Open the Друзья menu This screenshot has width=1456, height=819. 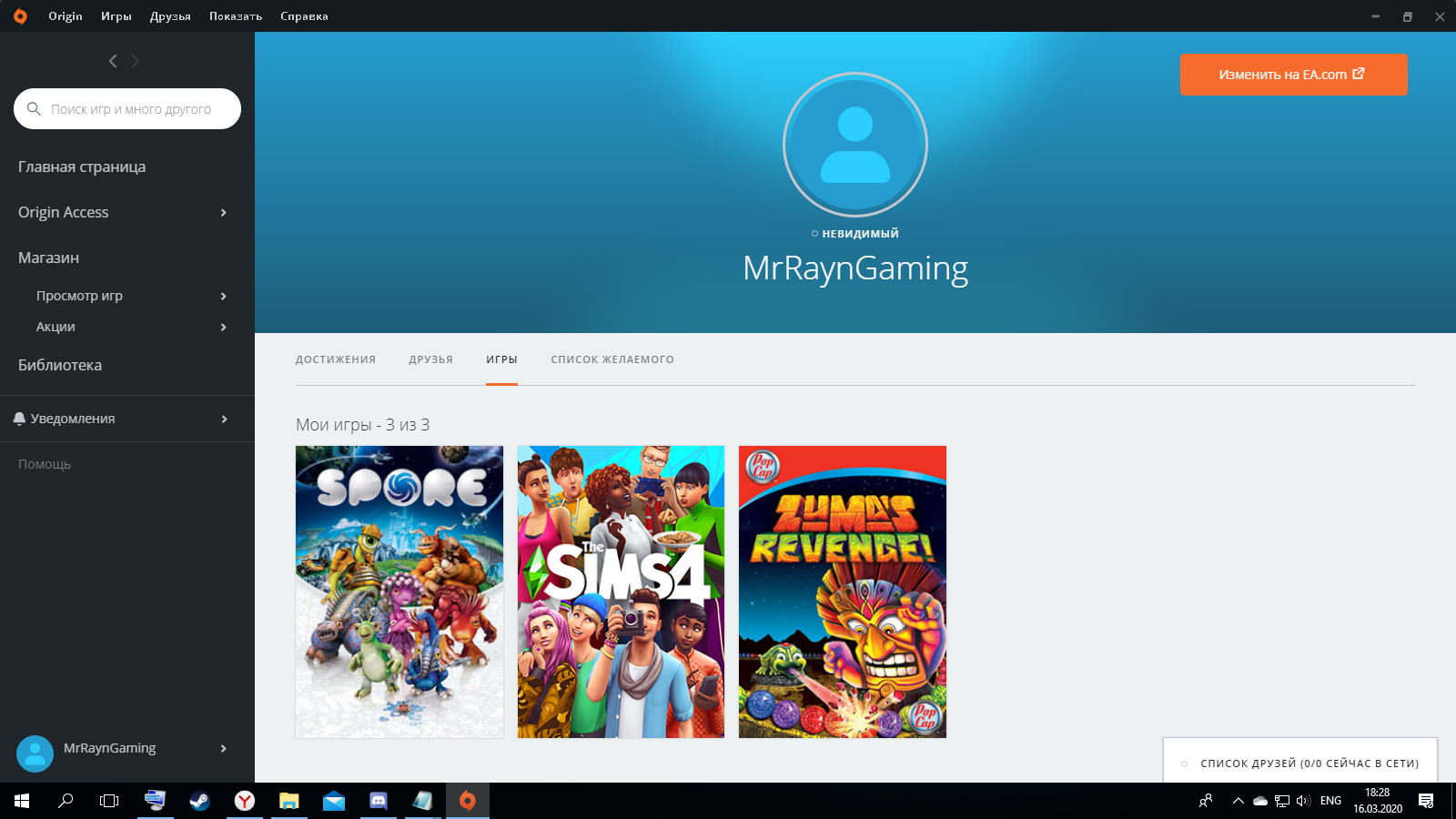[170, 16]
